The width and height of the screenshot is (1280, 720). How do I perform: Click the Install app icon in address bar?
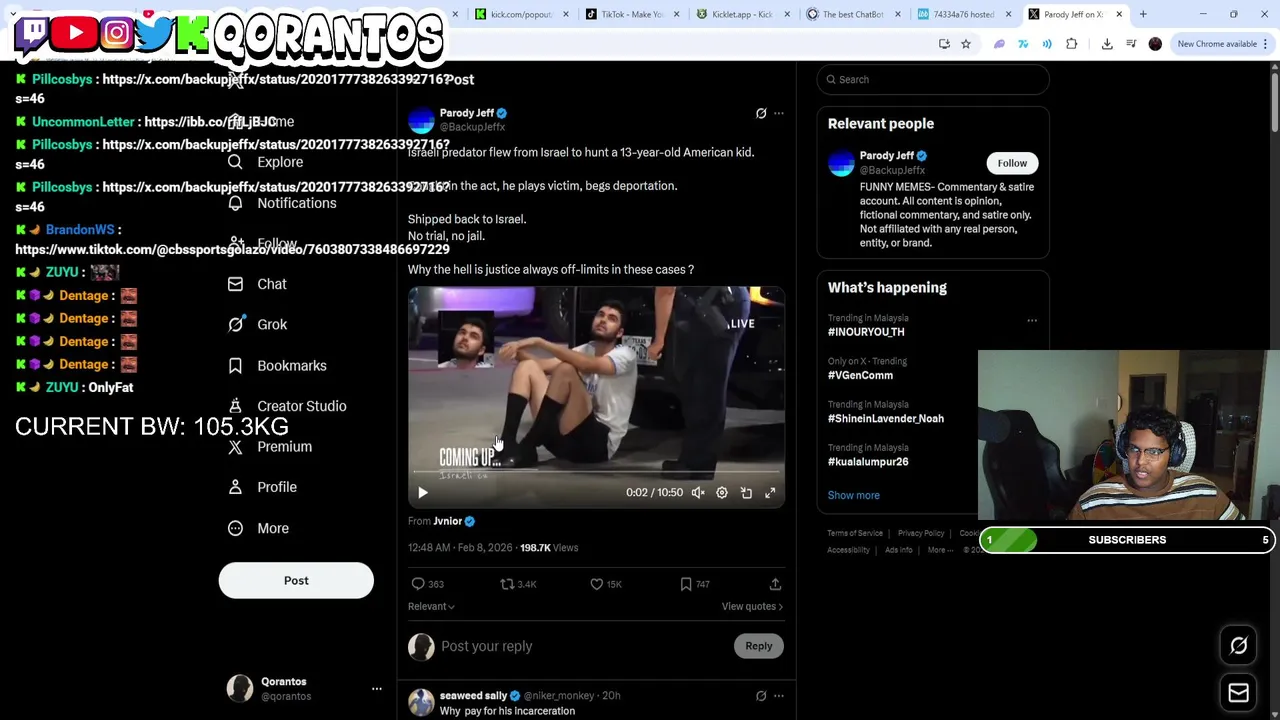pos(944,44)
